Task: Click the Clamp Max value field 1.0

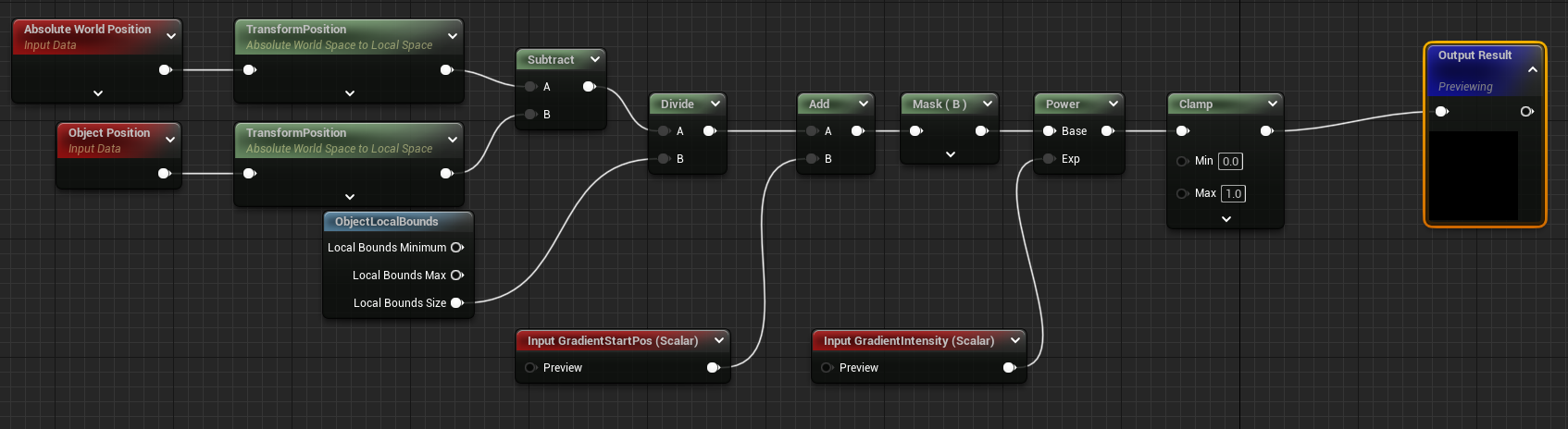Action: point(1233,193)
